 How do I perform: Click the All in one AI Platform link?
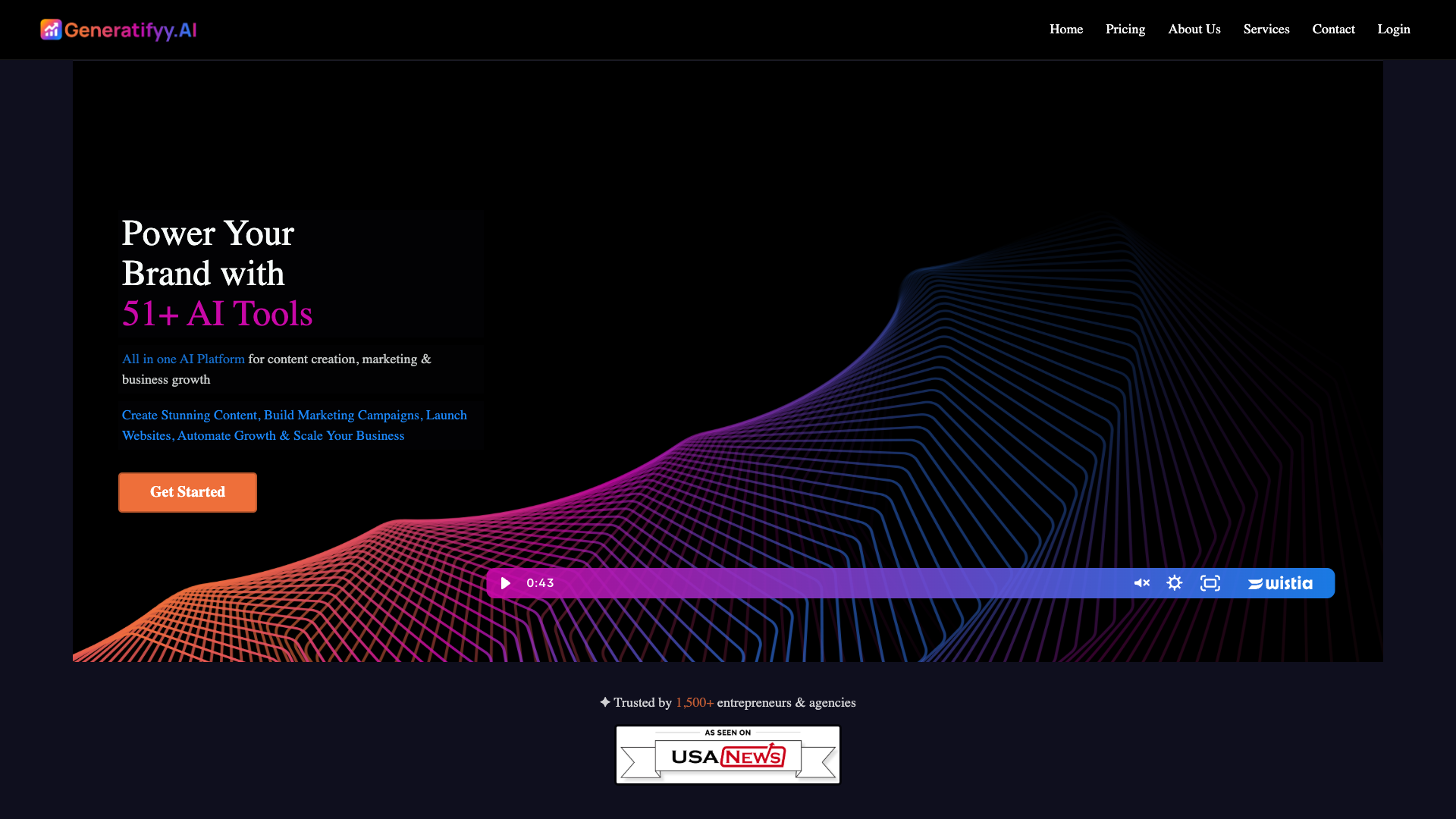click(184, 359)
